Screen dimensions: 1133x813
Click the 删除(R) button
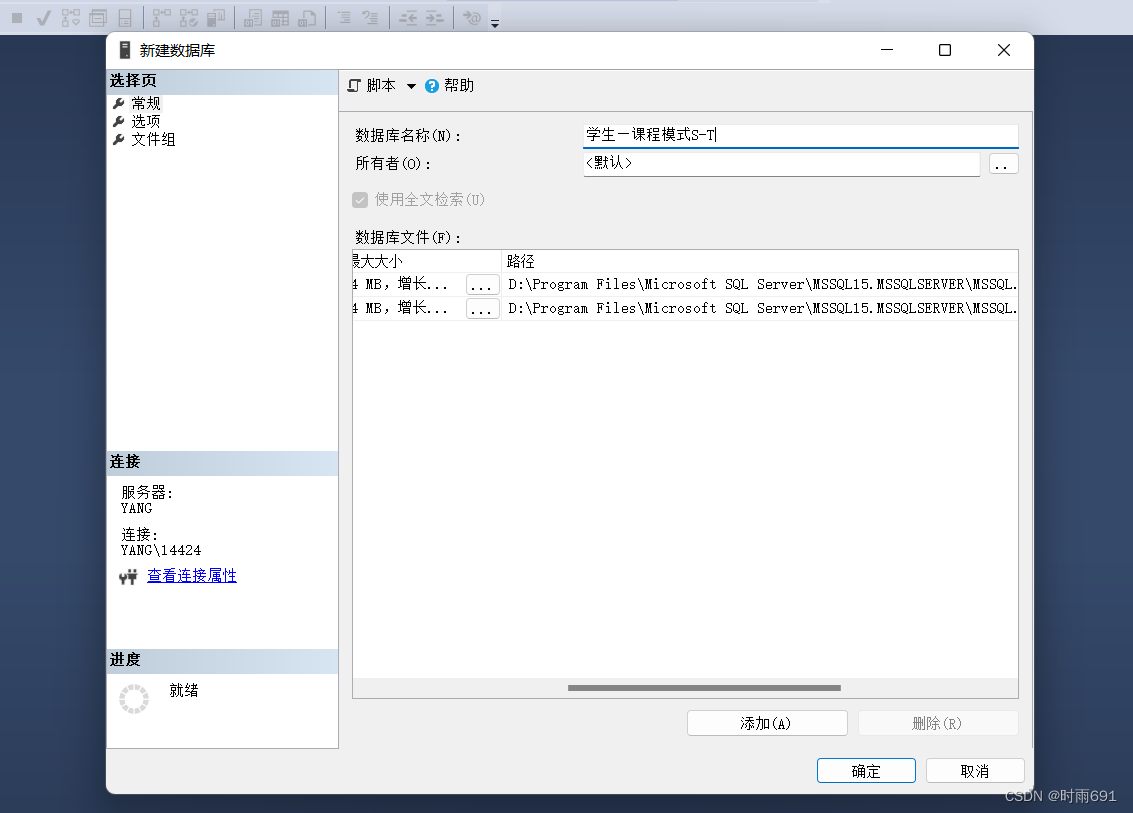[938, 723]
